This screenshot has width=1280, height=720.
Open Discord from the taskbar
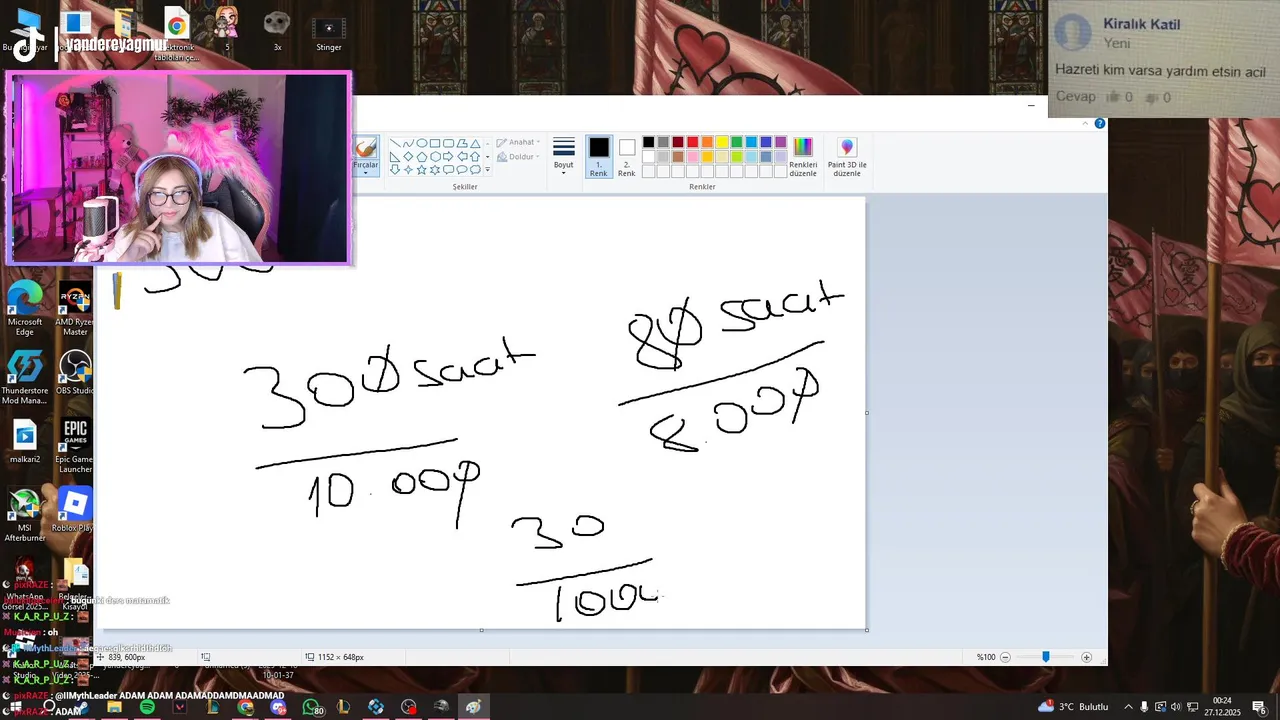click(x=278, y=707)
